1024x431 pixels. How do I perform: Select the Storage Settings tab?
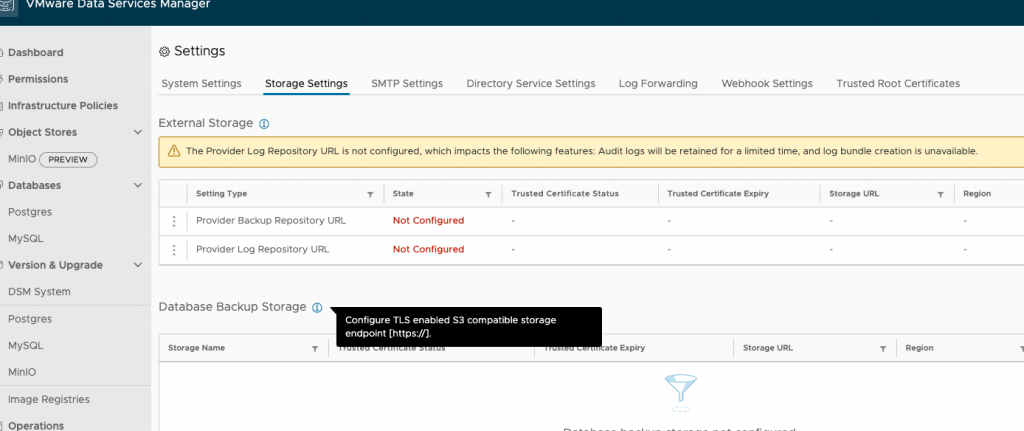pos(306,84)
